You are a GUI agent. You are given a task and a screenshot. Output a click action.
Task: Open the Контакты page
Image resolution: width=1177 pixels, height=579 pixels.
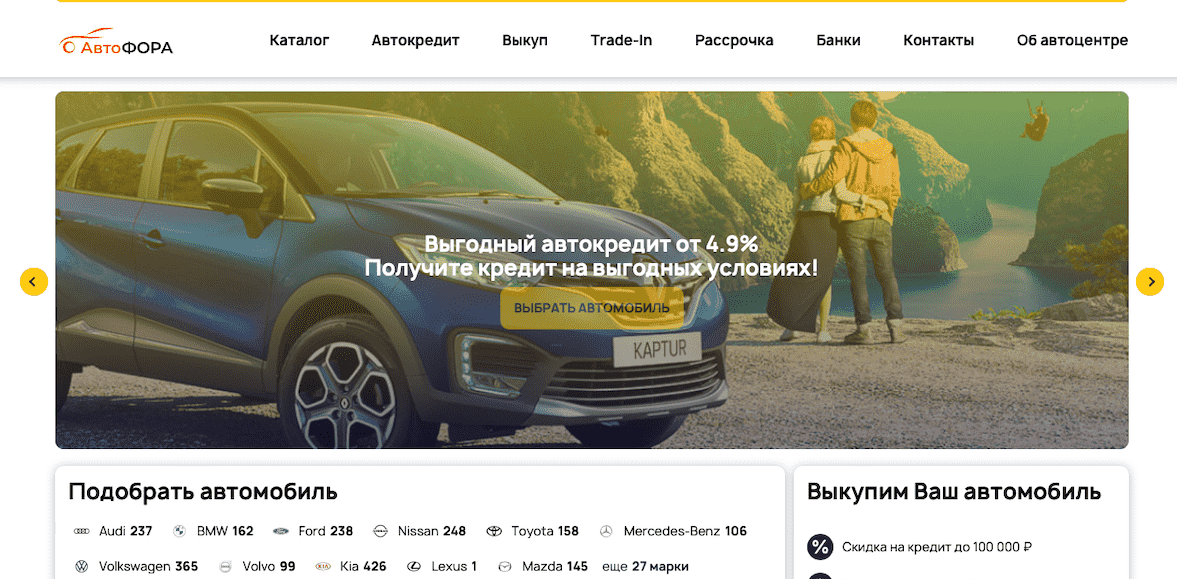[938, 41]
